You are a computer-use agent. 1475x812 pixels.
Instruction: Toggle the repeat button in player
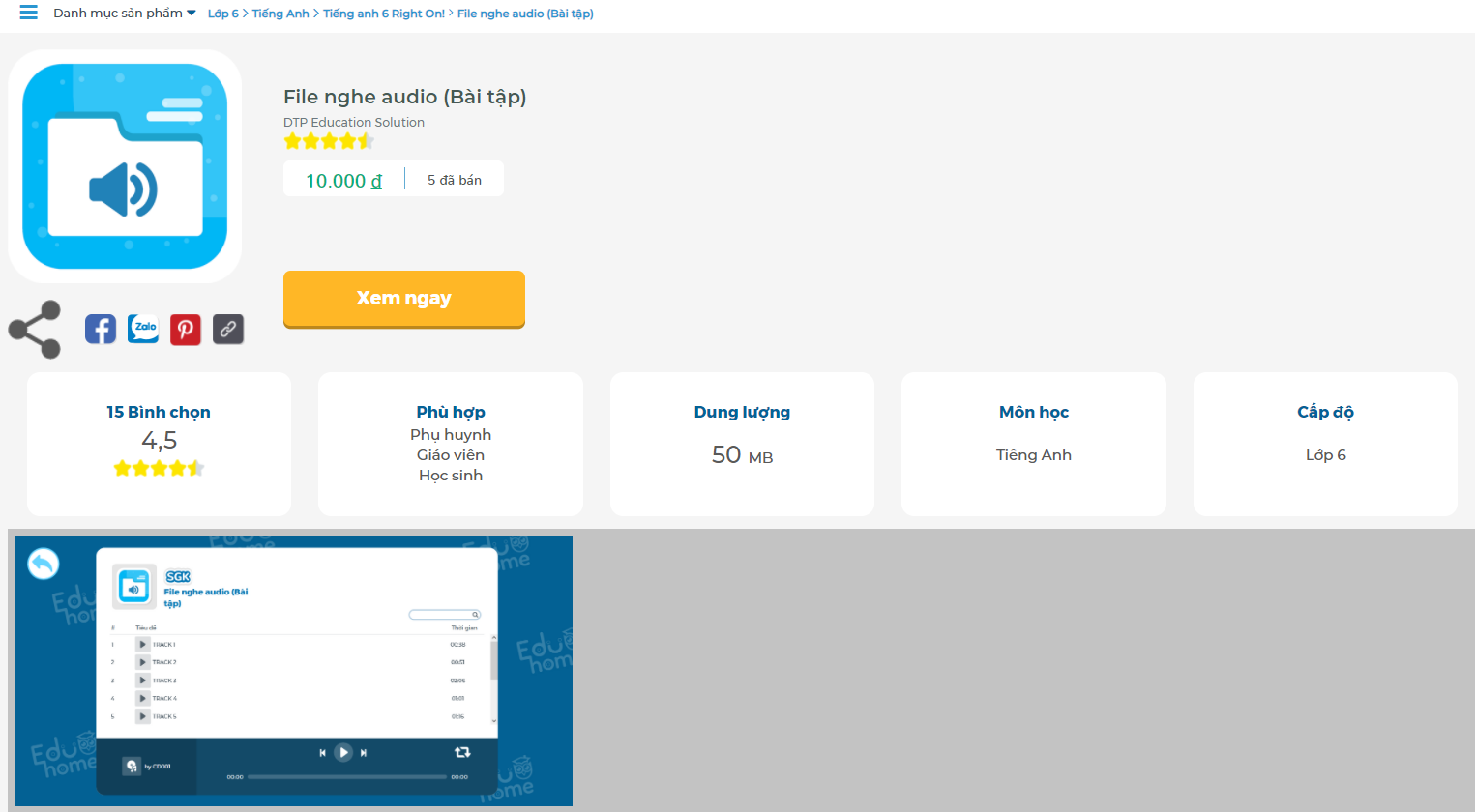[462, 752]
